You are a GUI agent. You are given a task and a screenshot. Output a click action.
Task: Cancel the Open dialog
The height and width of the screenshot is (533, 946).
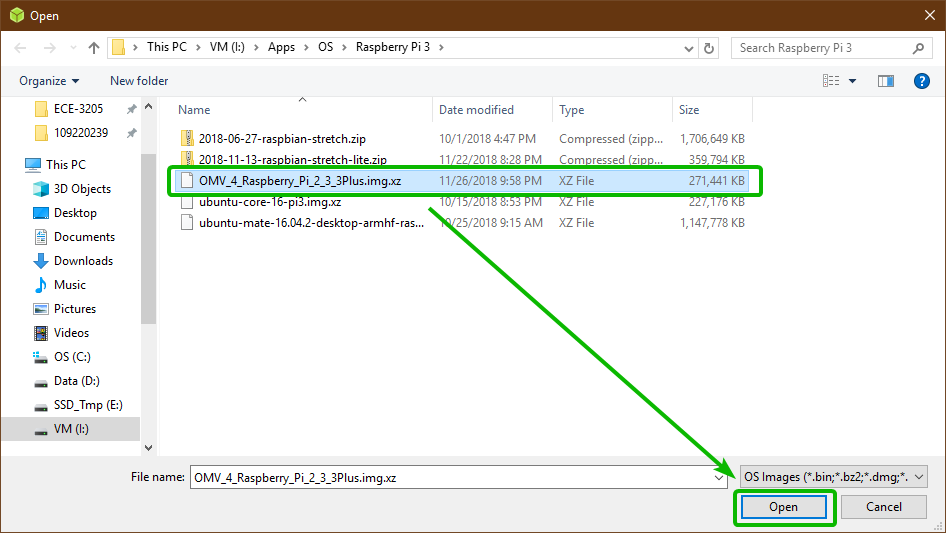point(883,507)
